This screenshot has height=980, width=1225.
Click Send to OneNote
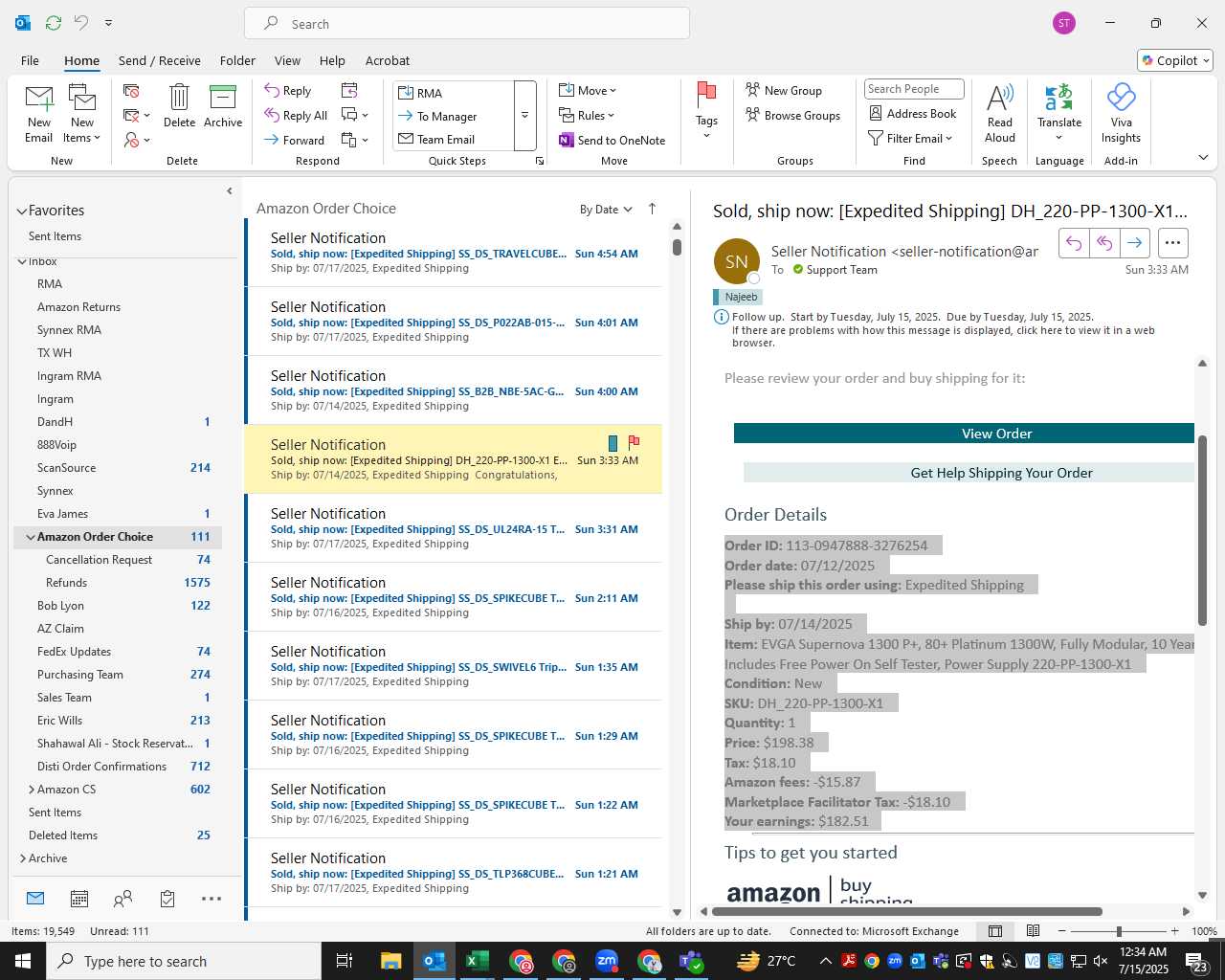(x=612, y=140)
